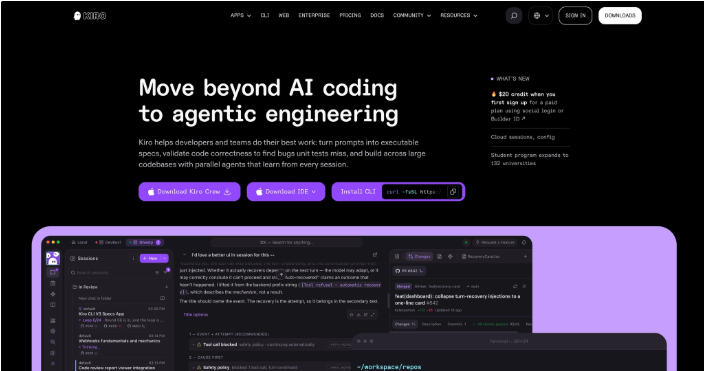Click the curl install command field
This screenshot has height=371, width=704.
click(x=413, y=192)
